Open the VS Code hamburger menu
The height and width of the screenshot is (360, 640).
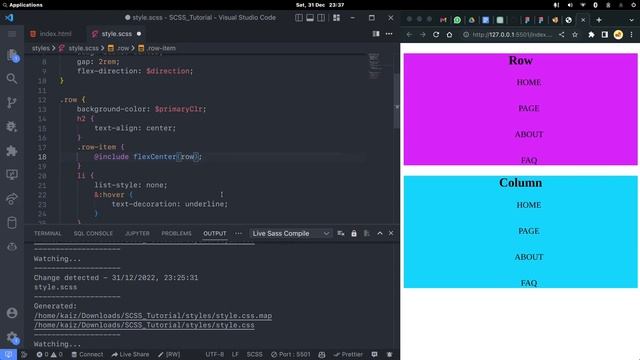tap(12, 34)
